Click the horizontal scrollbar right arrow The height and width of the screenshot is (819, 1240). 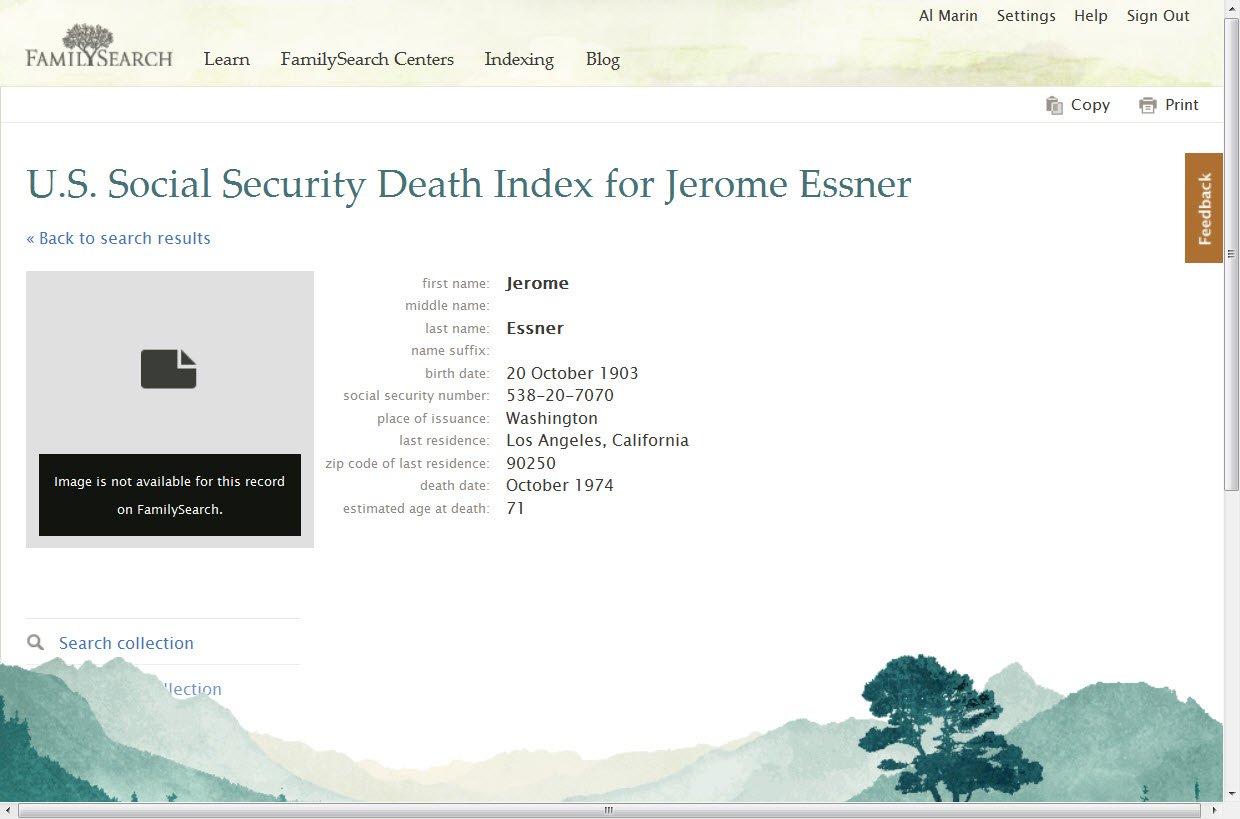[x=1214, y=811]
